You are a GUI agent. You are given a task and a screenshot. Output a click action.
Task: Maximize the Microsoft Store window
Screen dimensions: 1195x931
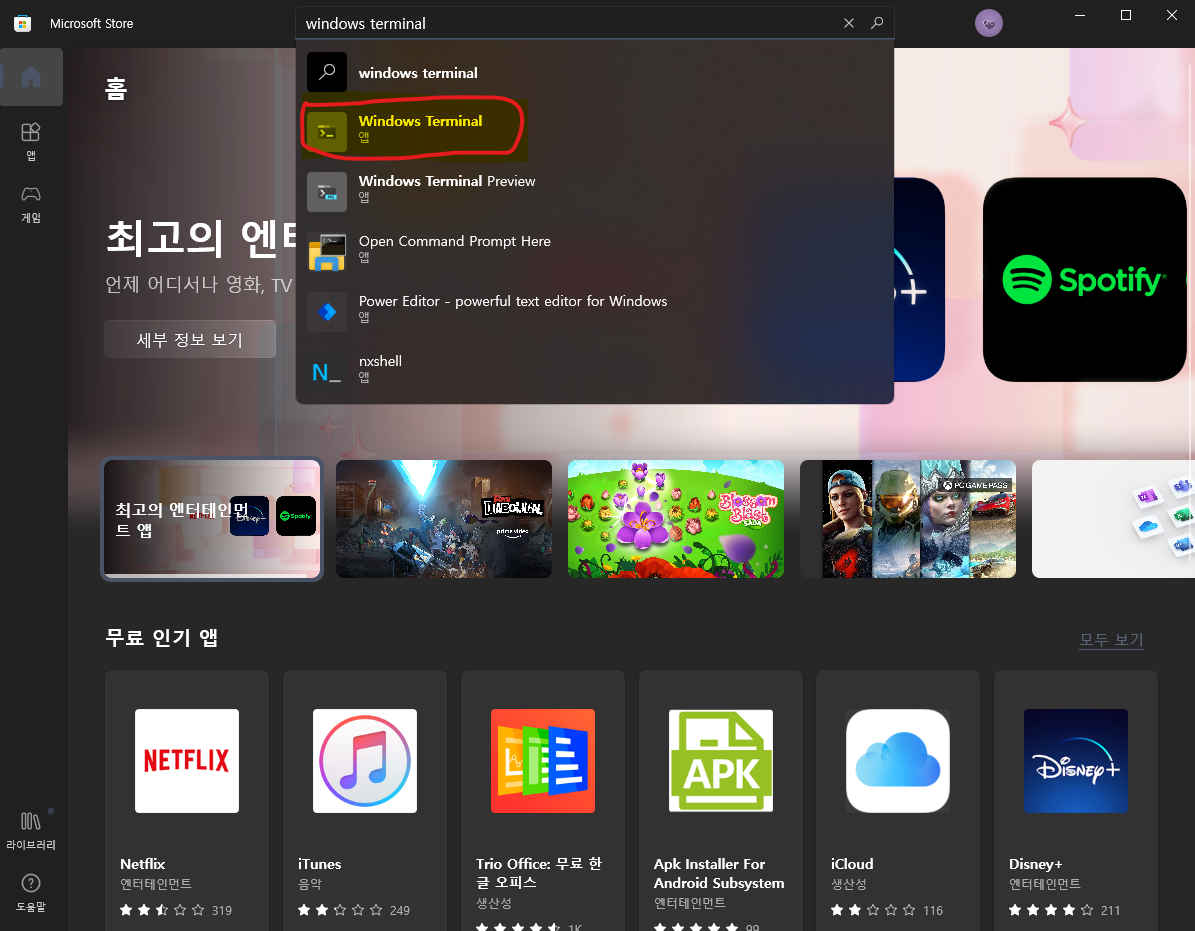click(x=1126, y=16)
